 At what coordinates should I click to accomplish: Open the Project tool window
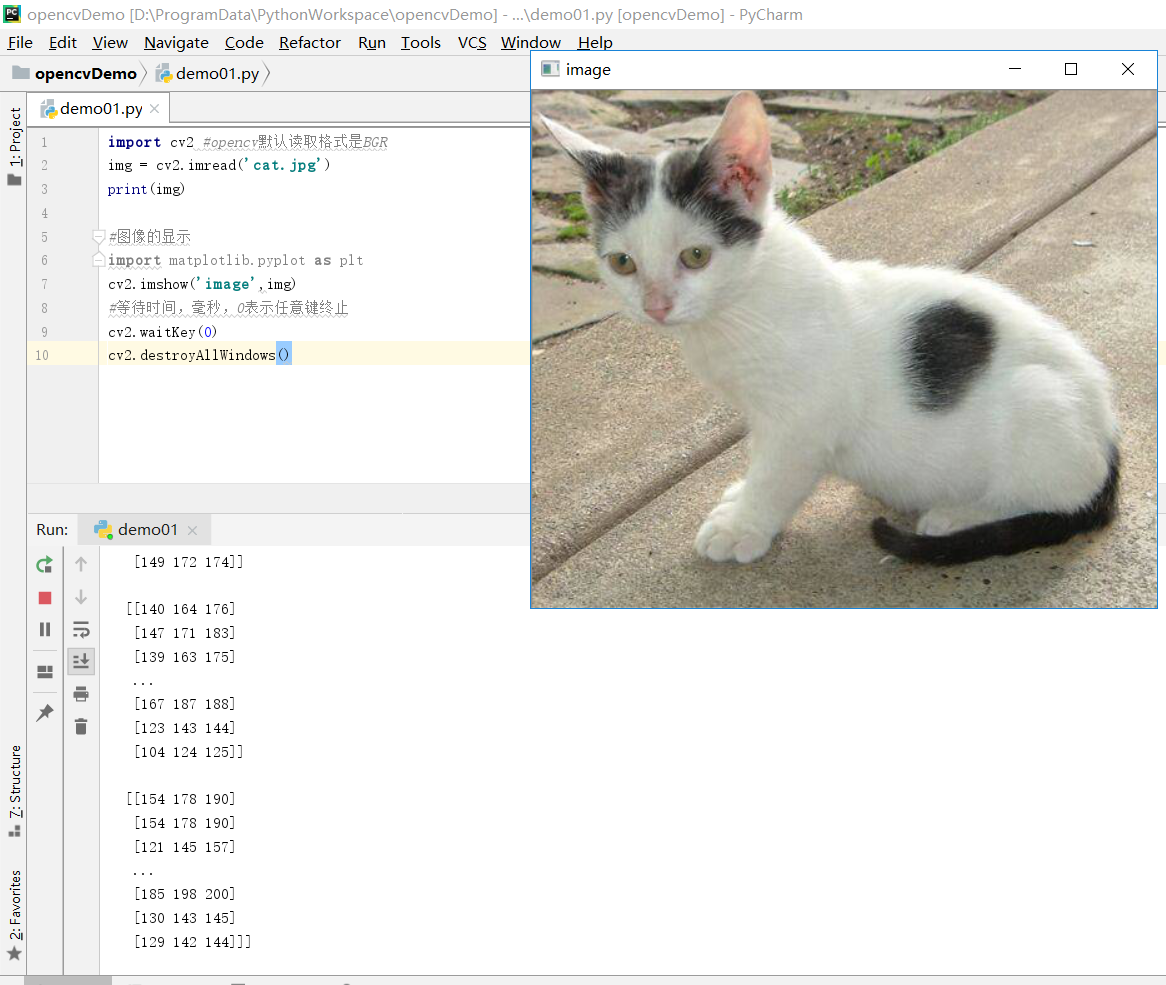click(x=14, y=146)
